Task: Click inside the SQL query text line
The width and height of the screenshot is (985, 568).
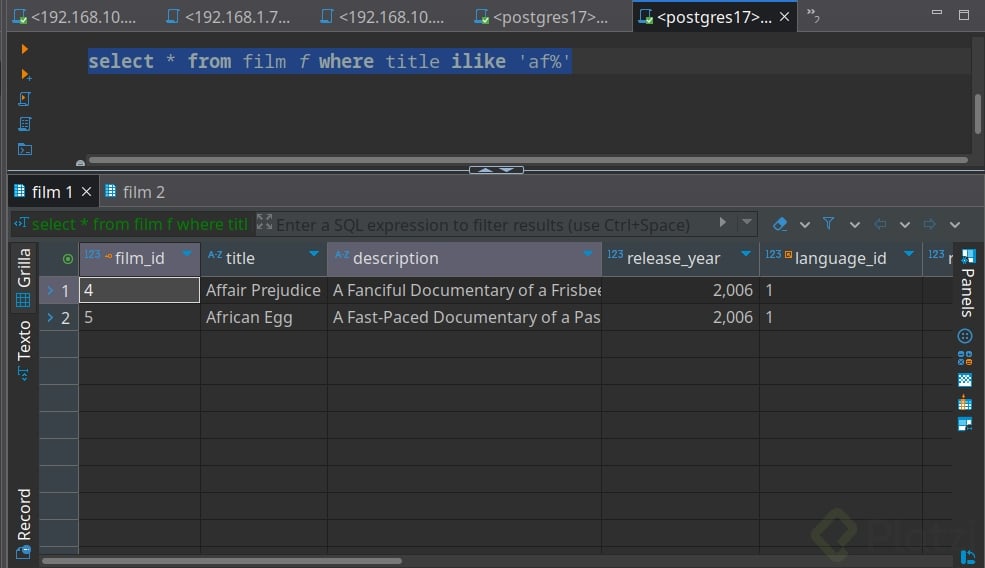Action: coord(329,62)
